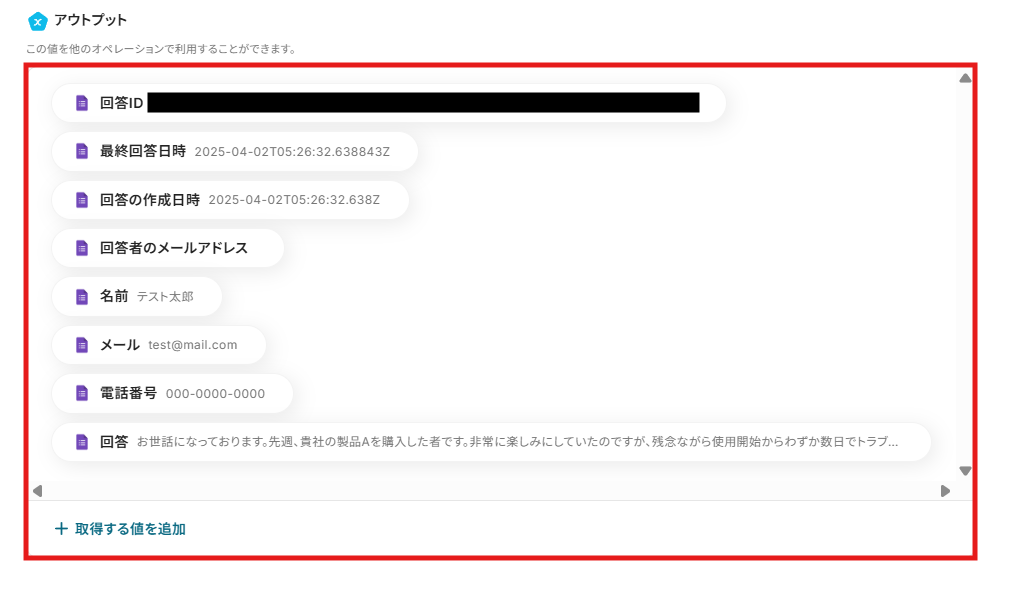Viewport: 1015px width, 600px height.
Task: Click the blue hexagon icon beside アウトプット
Action: (38, 21)
